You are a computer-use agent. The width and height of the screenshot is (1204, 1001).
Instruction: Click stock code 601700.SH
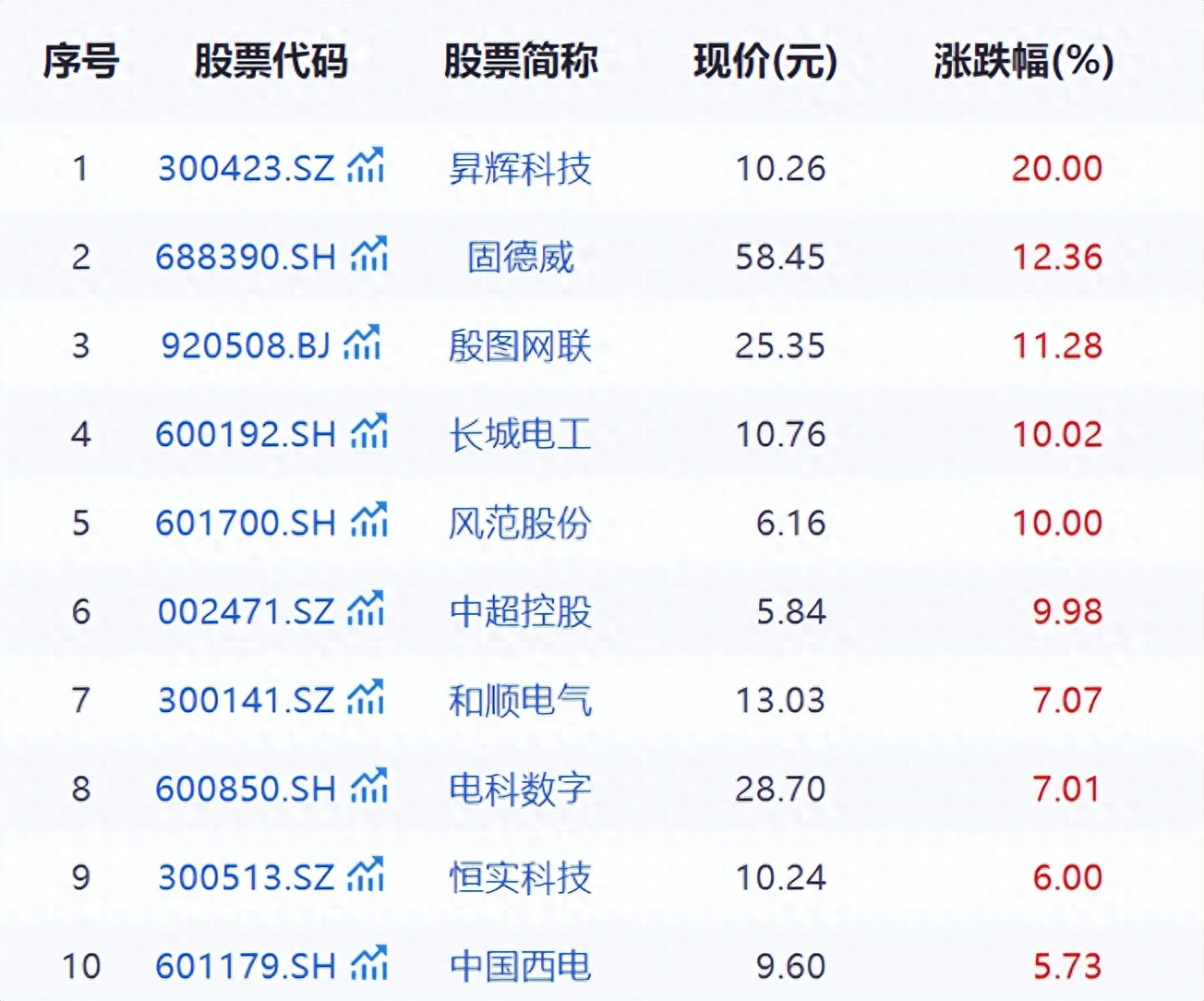tap(246, 523)
